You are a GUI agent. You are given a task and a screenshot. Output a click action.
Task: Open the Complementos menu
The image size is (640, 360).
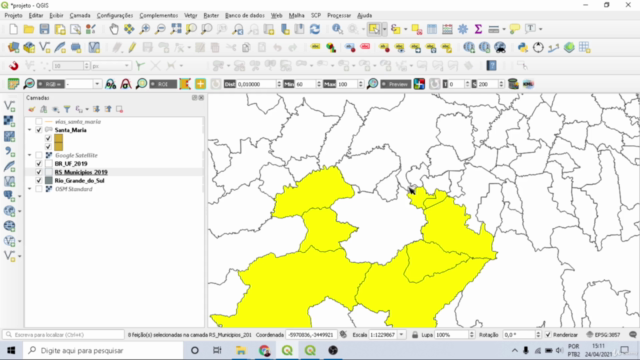tap(159, 15)
